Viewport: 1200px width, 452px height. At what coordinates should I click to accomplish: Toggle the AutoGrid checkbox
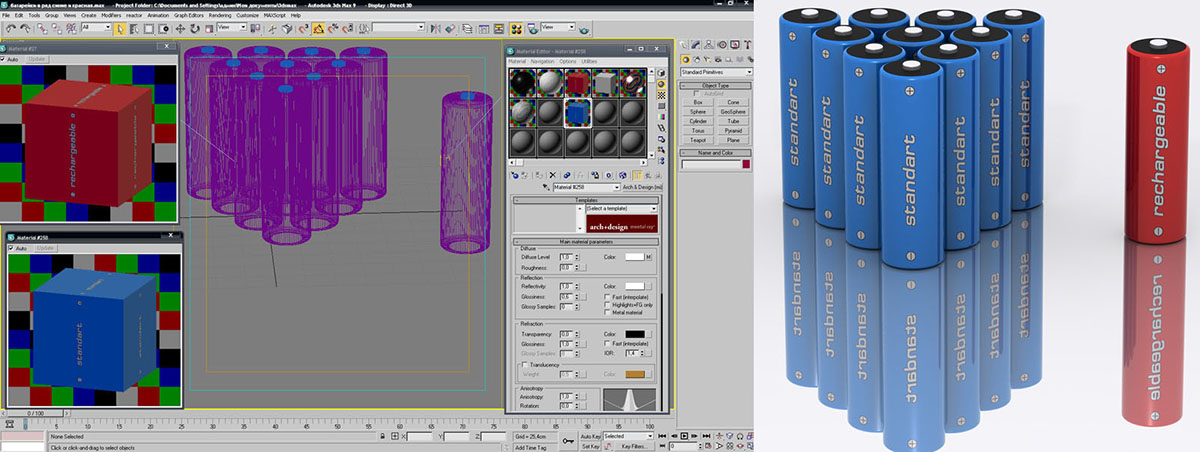coord(696,93)
